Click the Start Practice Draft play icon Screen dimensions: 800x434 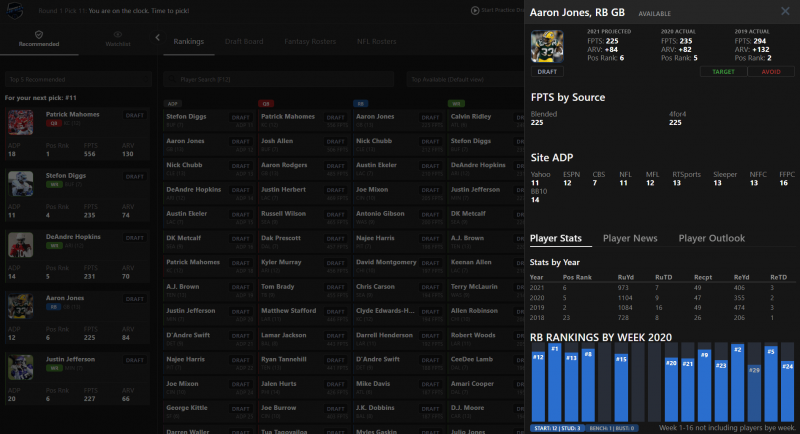tap(474, 10)
